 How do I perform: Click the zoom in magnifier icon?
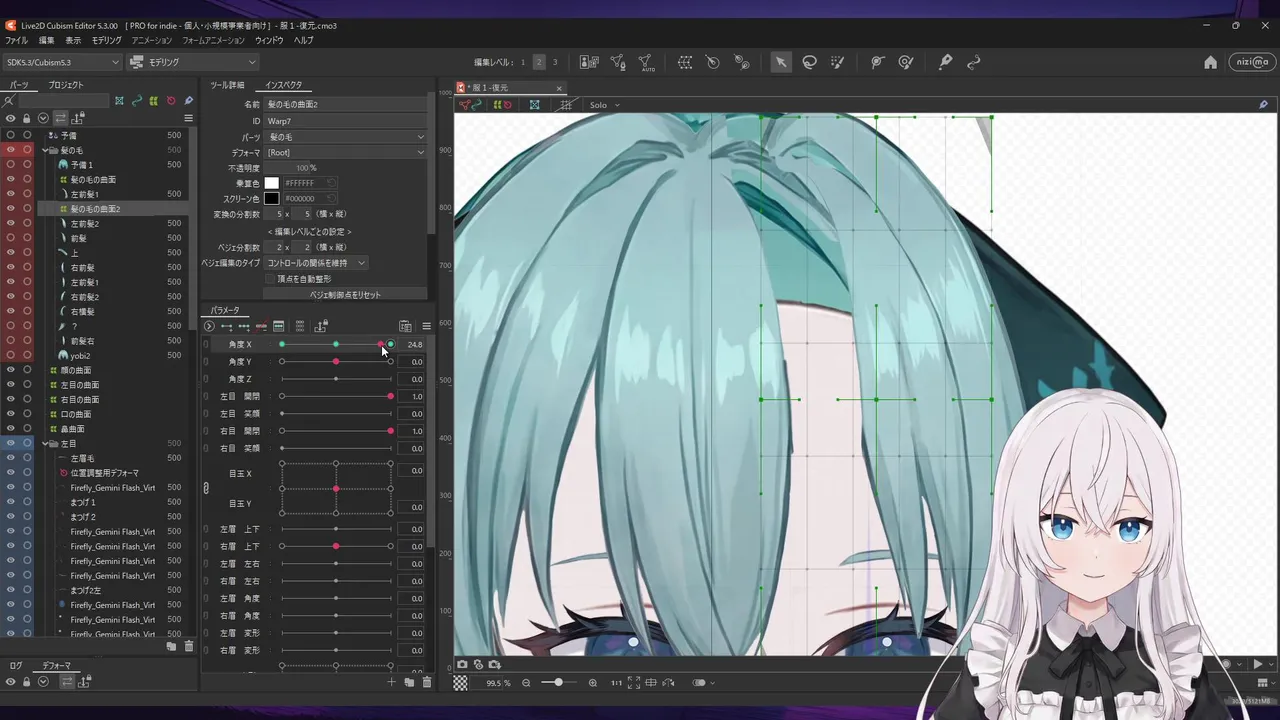tap(593, 683)
